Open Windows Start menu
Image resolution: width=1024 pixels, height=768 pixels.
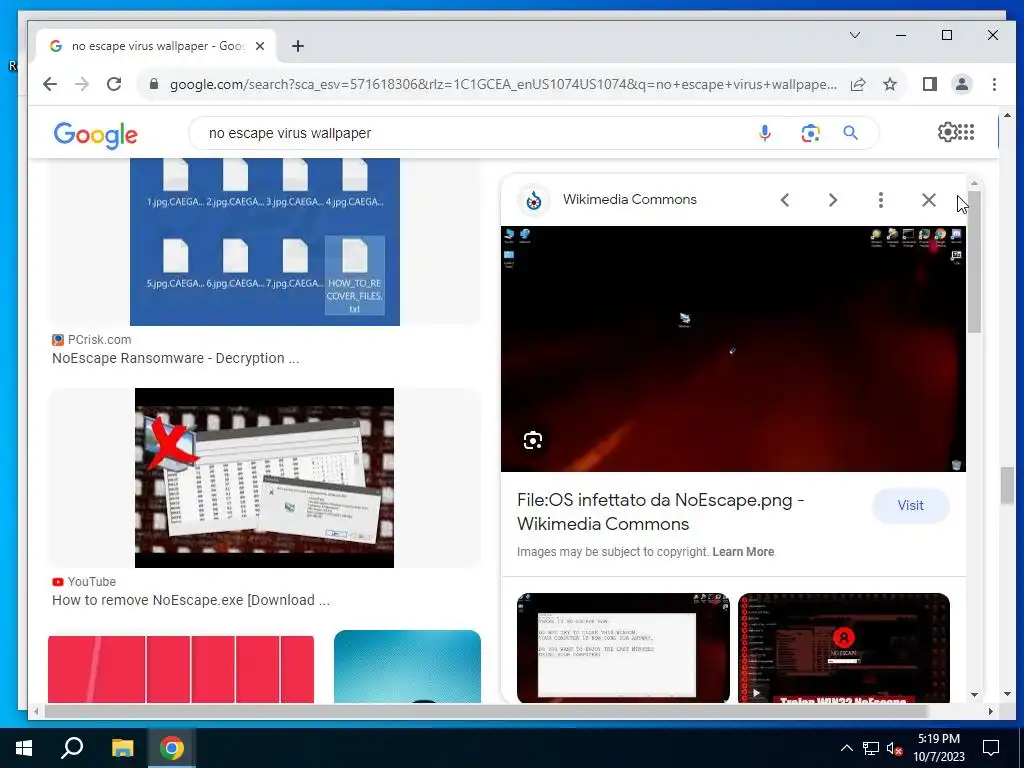(x=24, y=748)
